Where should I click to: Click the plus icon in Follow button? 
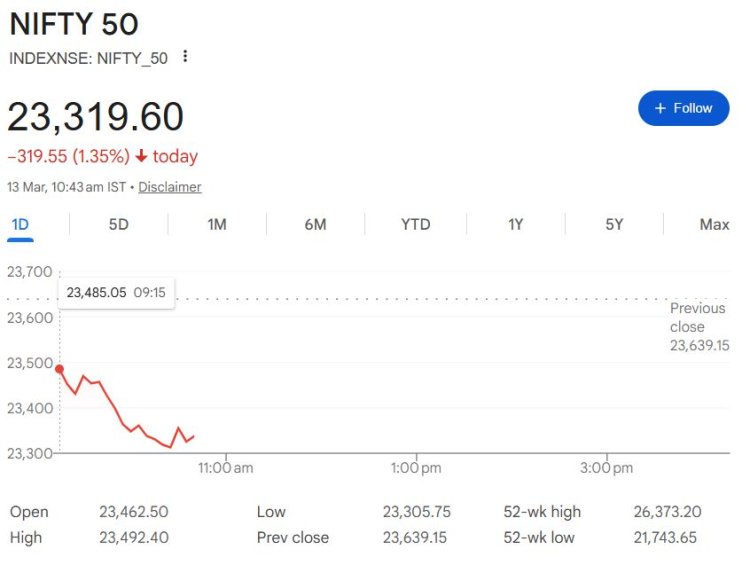[x=660, y=108]
